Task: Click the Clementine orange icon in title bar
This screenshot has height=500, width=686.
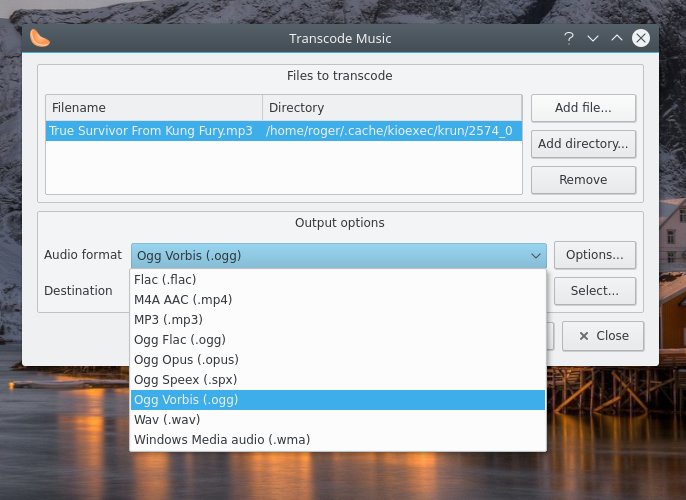Action: 39,38
